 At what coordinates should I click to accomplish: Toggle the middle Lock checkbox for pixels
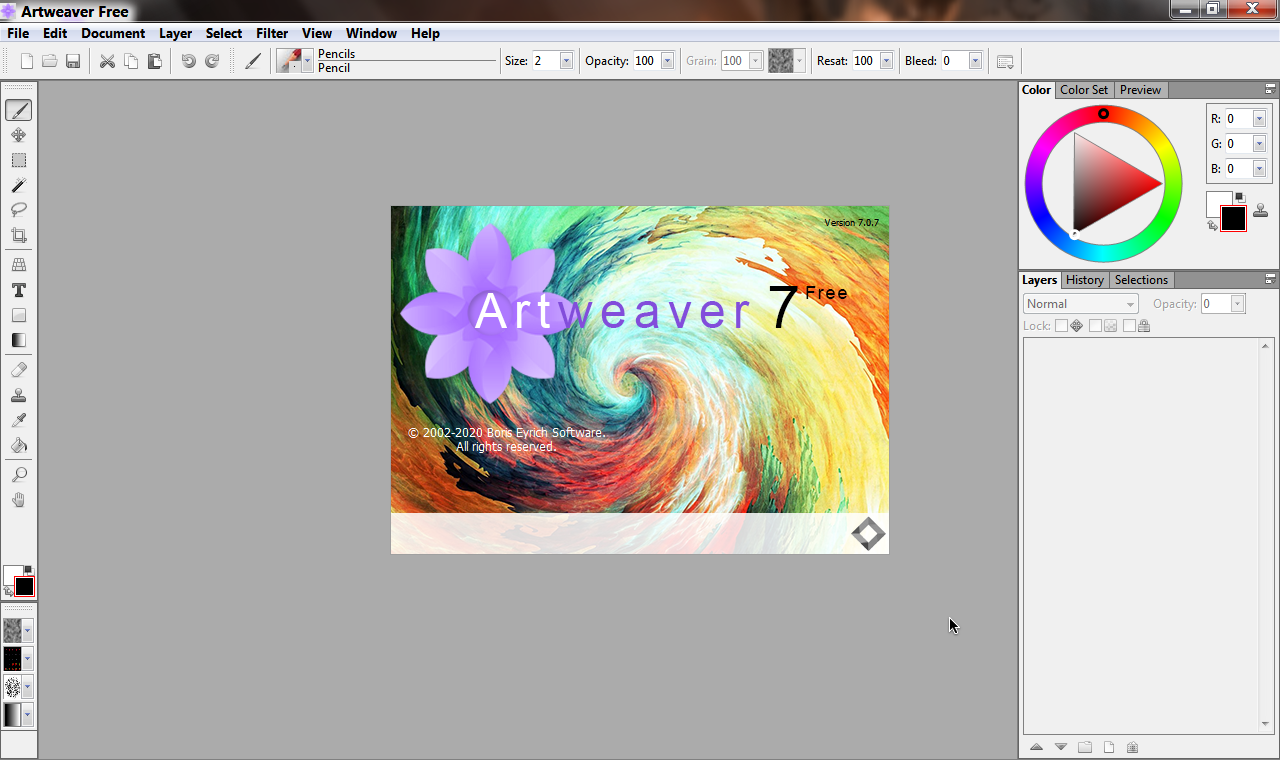click(1095, 326)
